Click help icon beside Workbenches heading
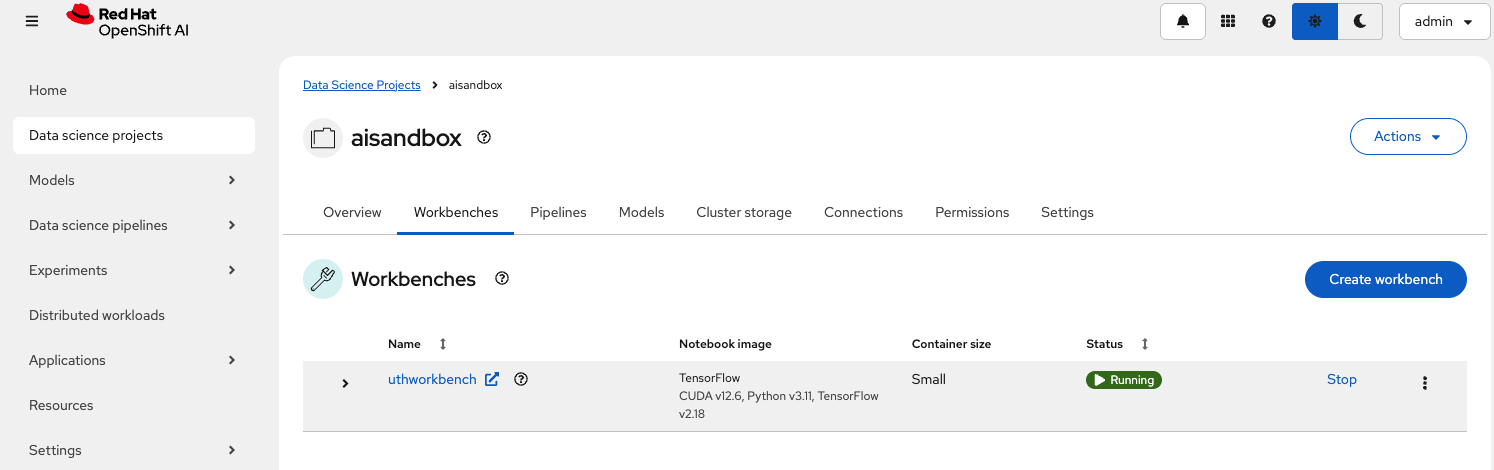Viewport: 1494px width, 470px height. point(502,279)
